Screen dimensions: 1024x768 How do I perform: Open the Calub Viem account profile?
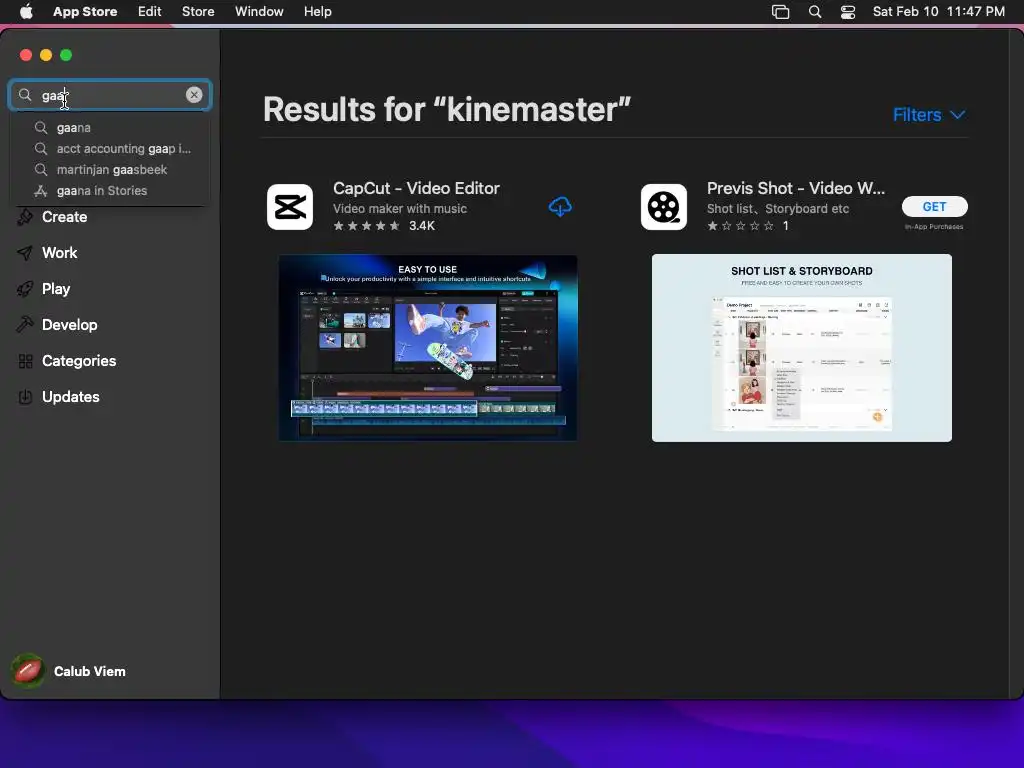pos(69,671)
